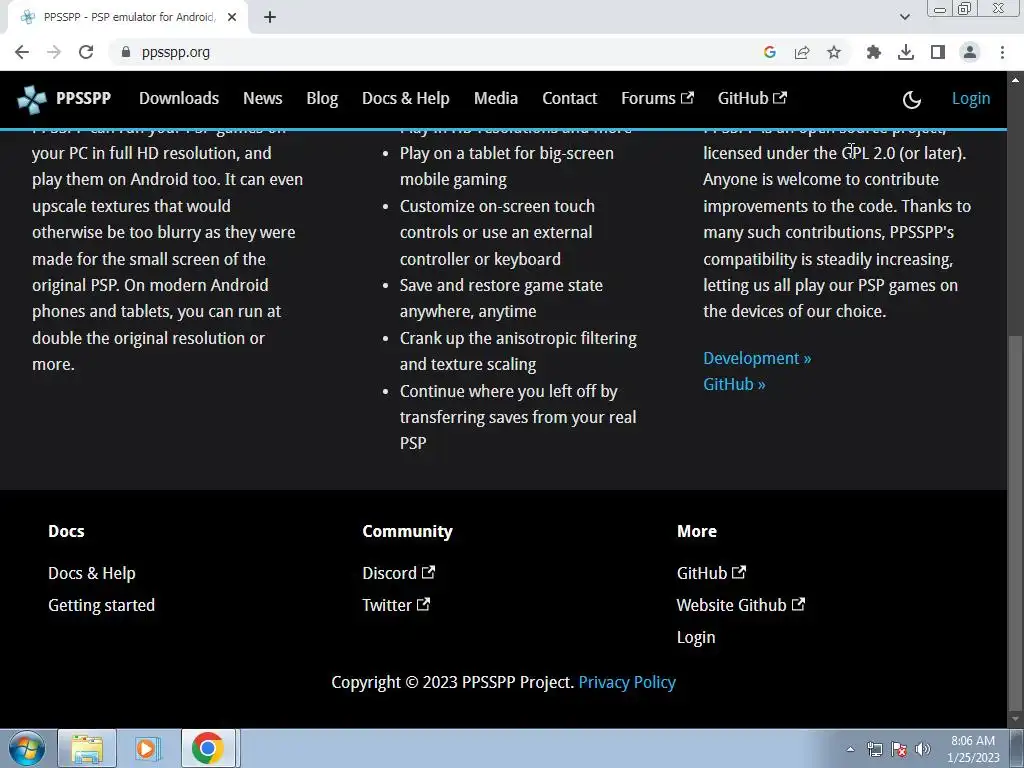Image resolution: width=1024 pixels, height=768 pixels.
Task: Toggle dark mode with the moon icon
Action: point(911,99)
